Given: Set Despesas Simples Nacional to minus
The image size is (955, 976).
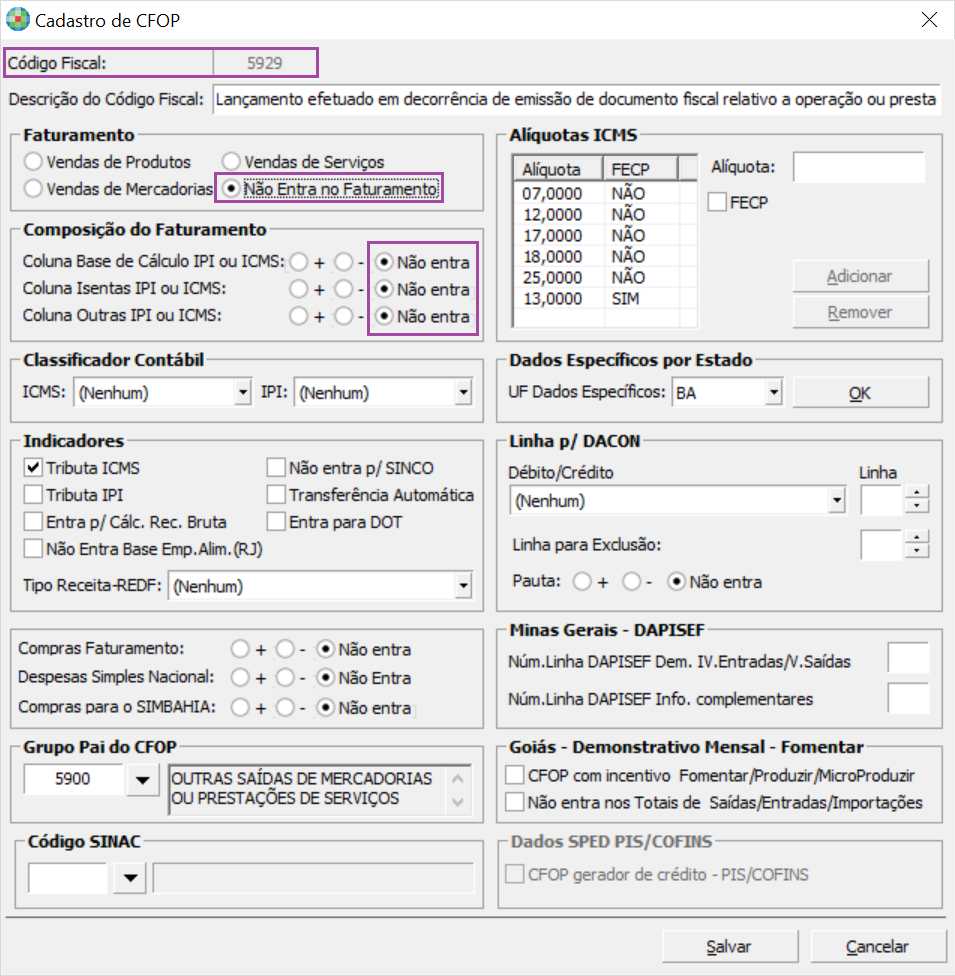Looking at the screenshot, I should point(285,678).
